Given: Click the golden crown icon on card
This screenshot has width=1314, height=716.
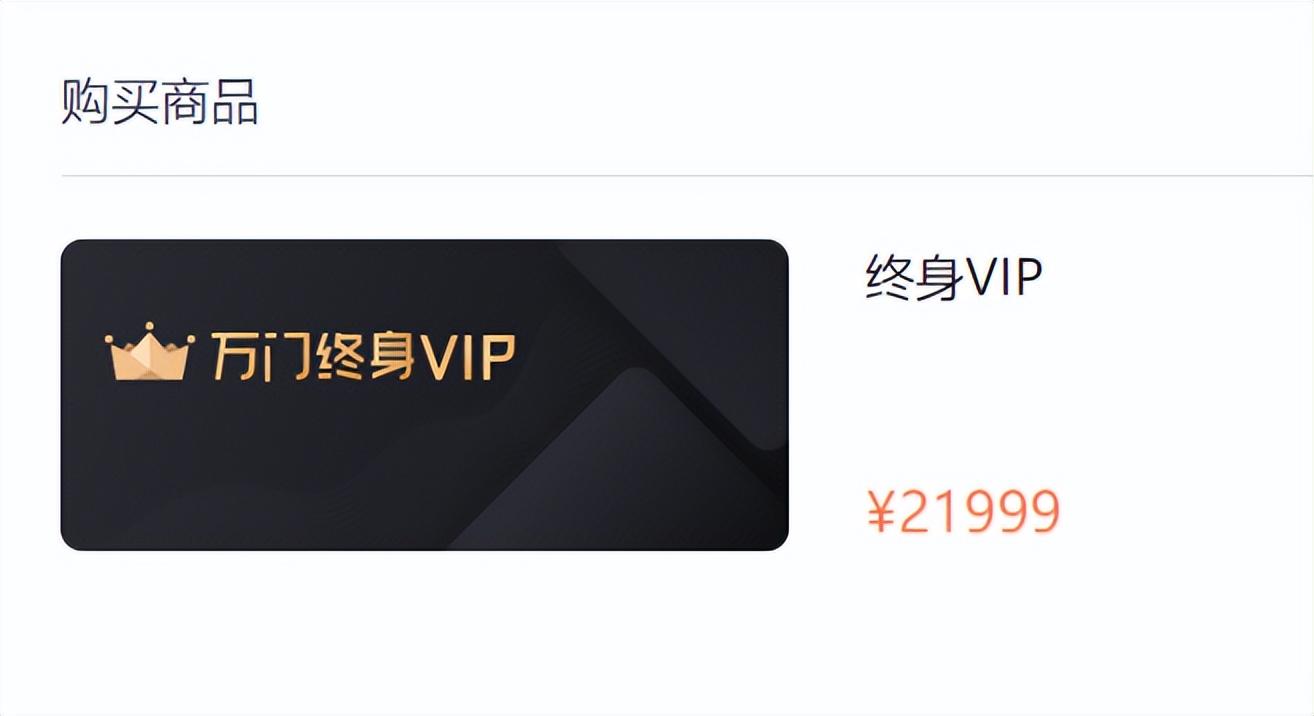Looking at the screenshot, I should pyautogui.click(x=148, y=352).
